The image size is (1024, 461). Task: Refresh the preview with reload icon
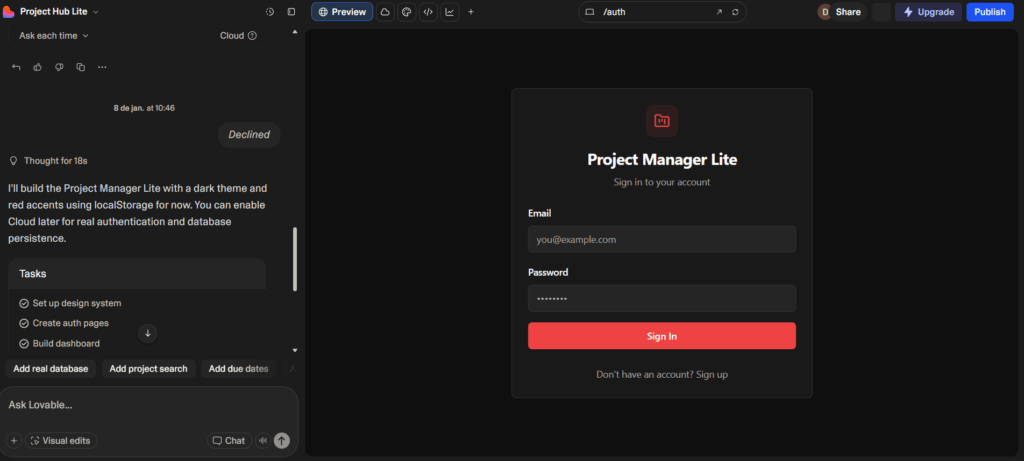[735, 12]
